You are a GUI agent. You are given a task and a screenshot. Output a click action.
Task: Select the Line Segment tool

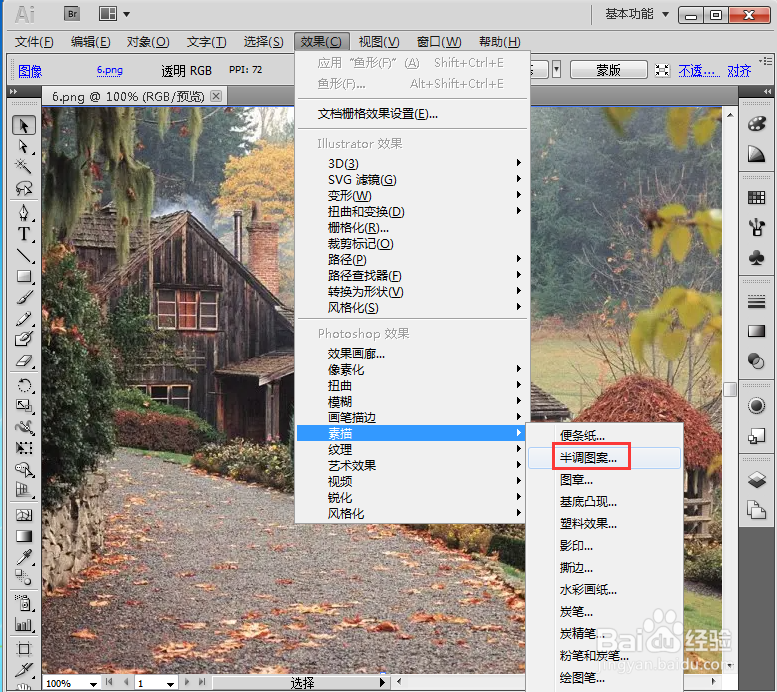pyautogui.click(x=23, y=255)
